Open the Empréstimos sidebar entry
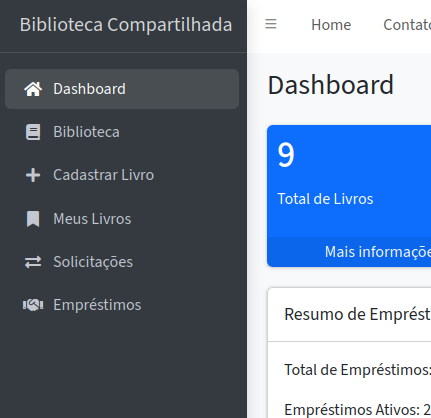Viewport: 431px width, 418px height. point(122,305)
